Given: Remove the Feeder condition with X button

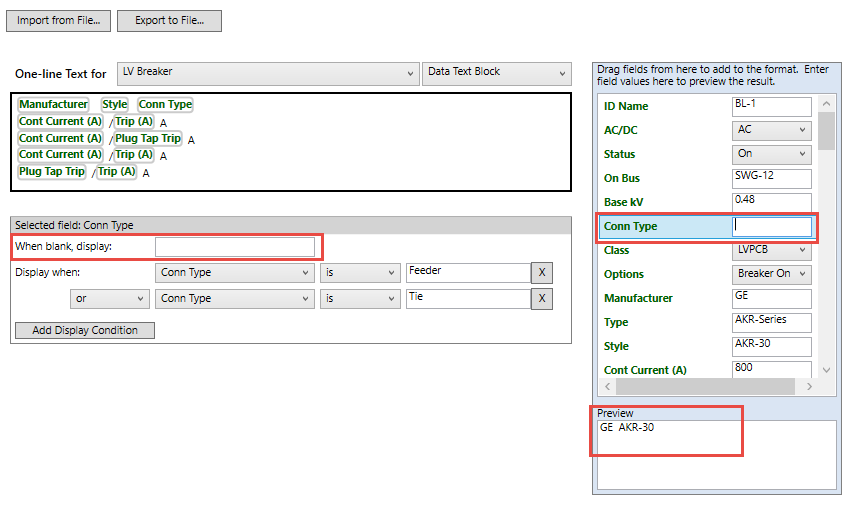Looking at the screenshot, I should pyautogui.click(x=541, y=273).
